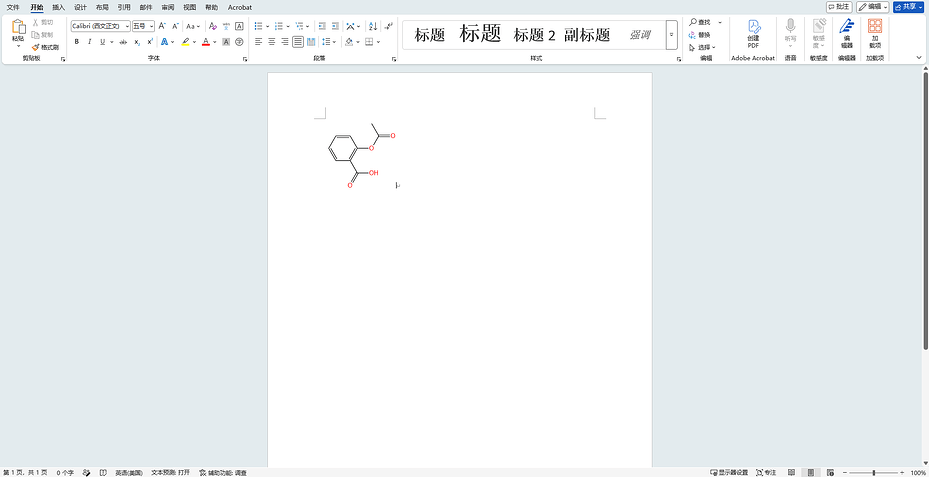Screen dimensions: 929x477
Task: Apply the 标题 2 heading style
Action: point(534,35)
